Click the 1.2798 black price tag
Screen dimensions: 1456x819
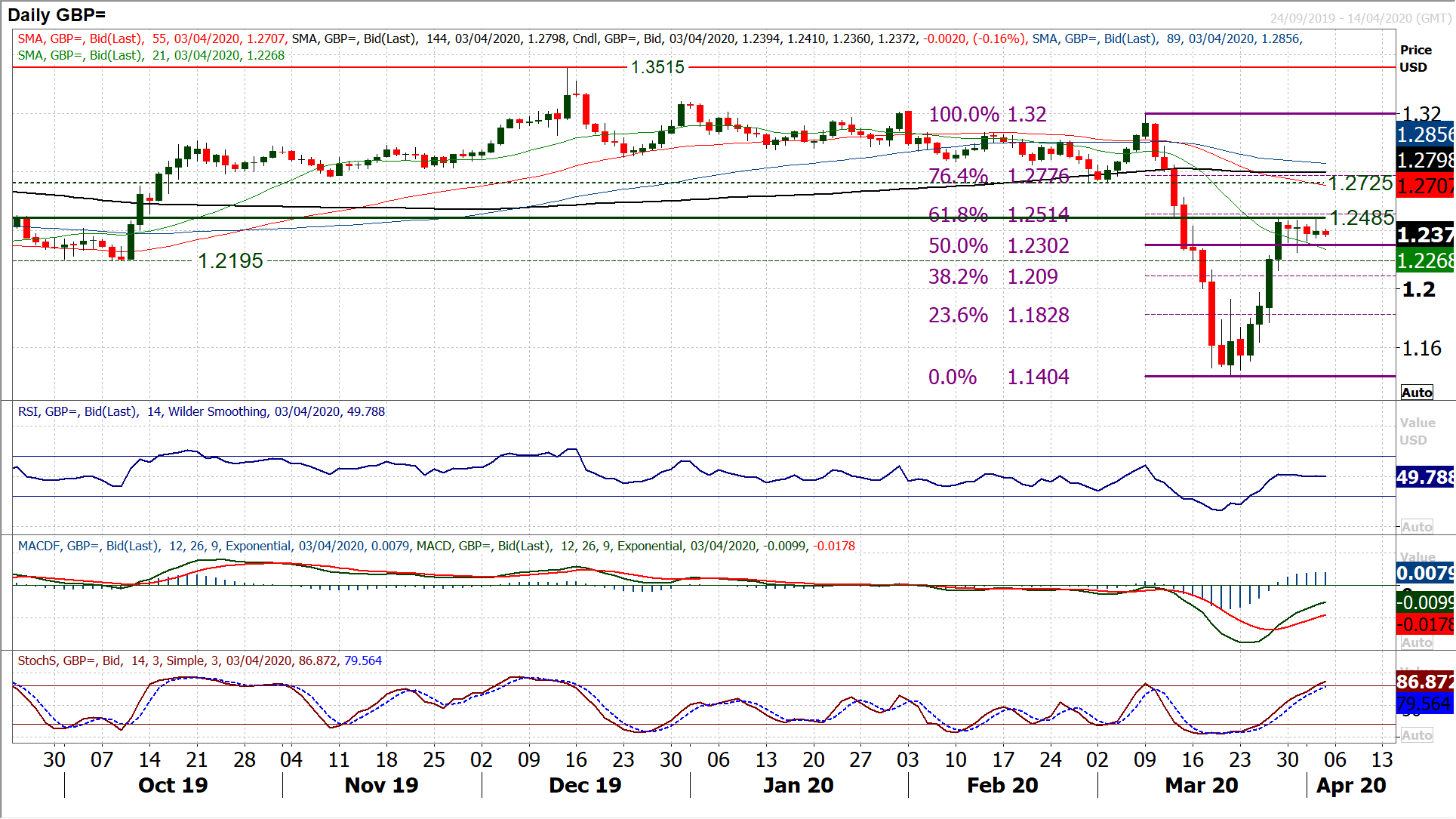[x=1425, y=161]
